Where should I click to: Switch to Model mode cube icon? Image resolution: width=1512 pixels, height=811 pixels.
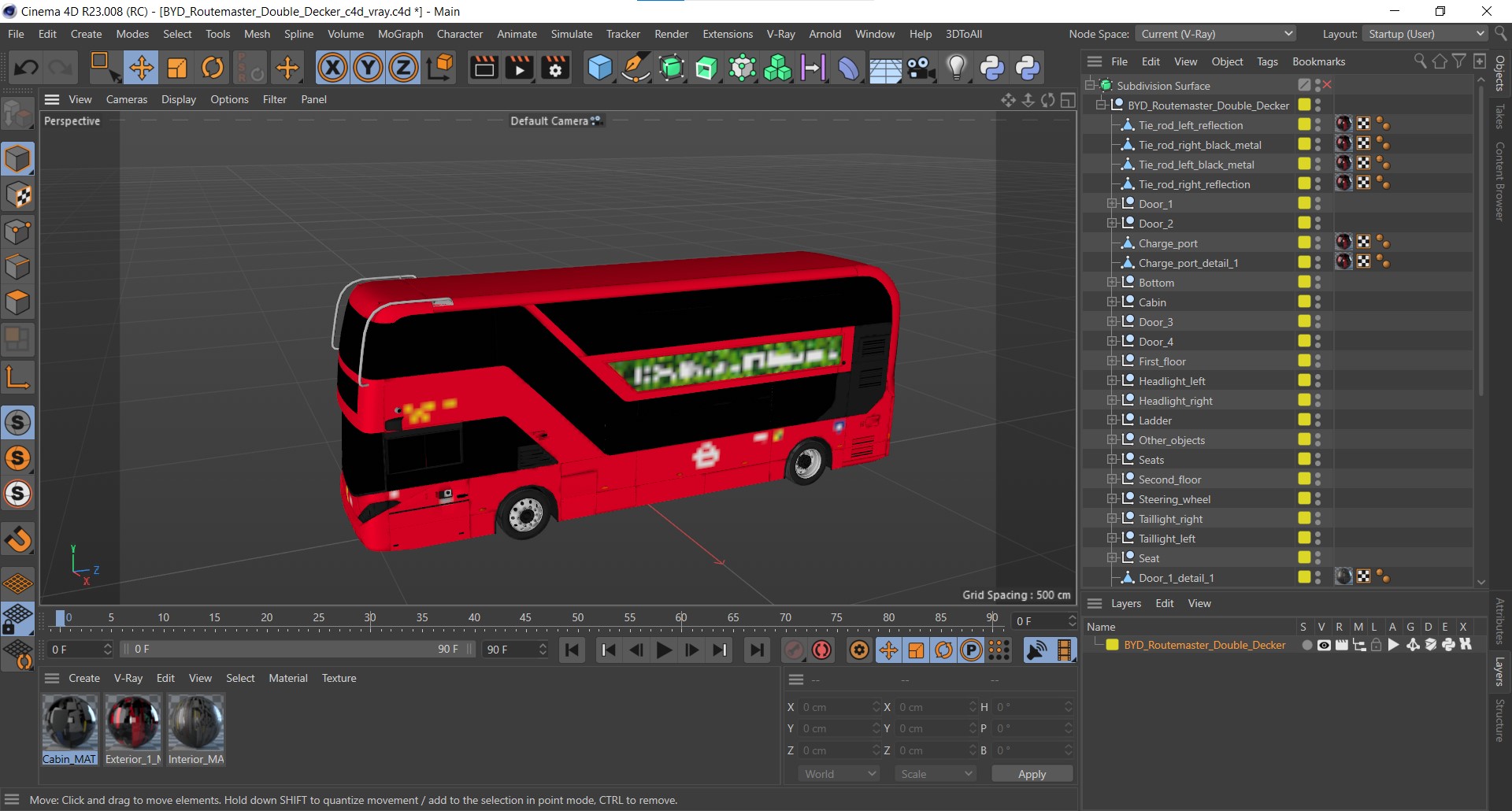pyautogui.click(x=18, y=159)
